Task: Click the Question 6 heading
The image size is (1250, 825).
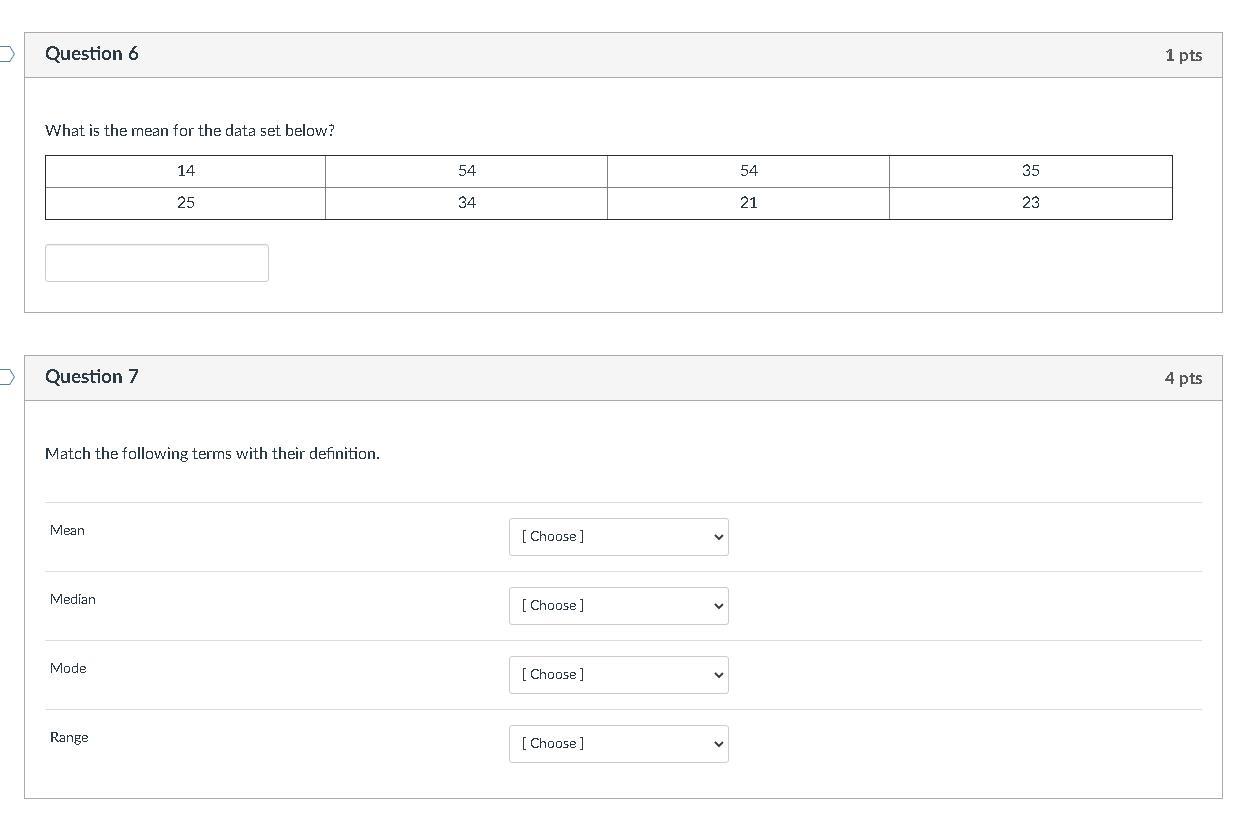Action: (x=92, y=54)
